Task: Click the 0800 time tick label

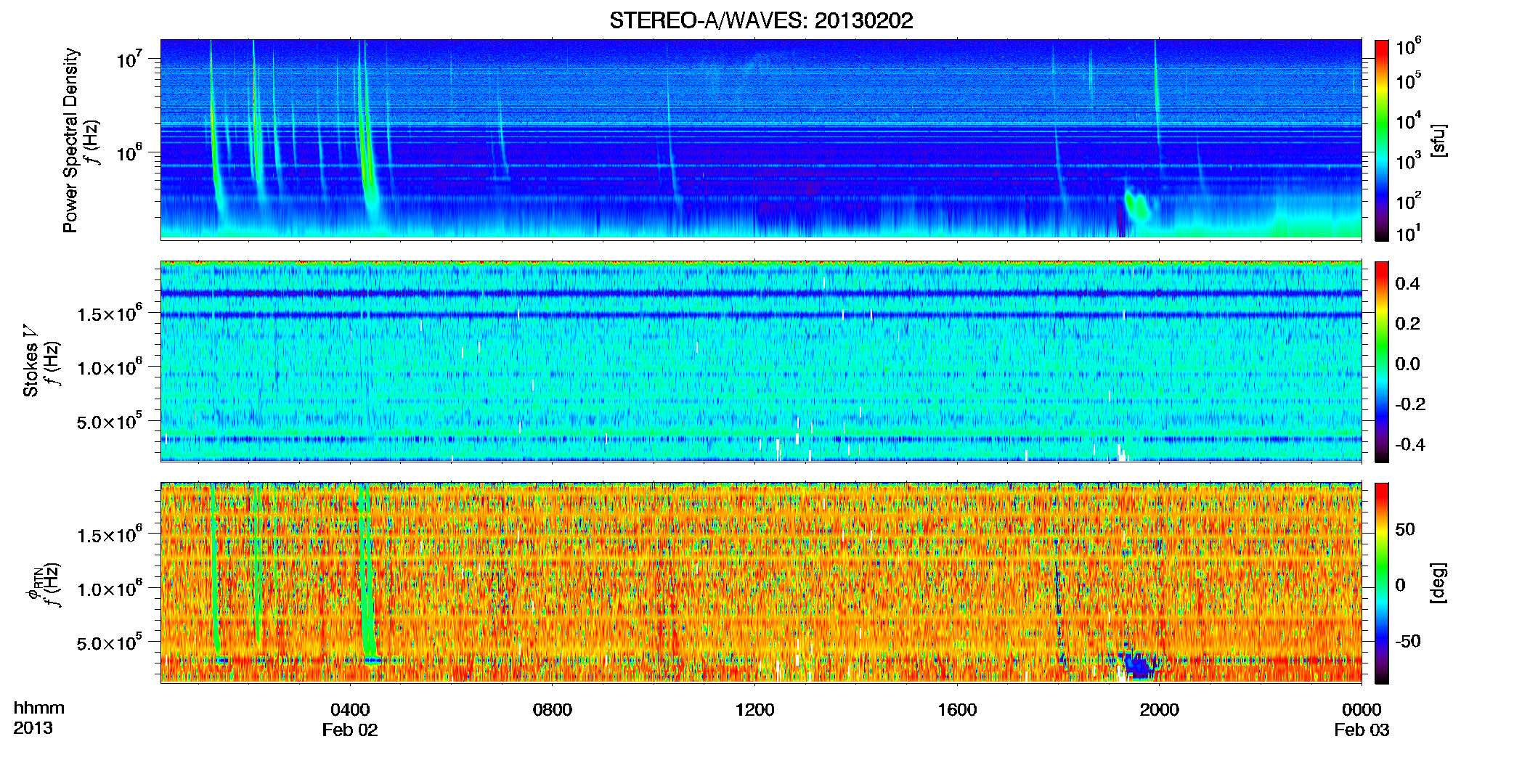Action: pos(552,710)
